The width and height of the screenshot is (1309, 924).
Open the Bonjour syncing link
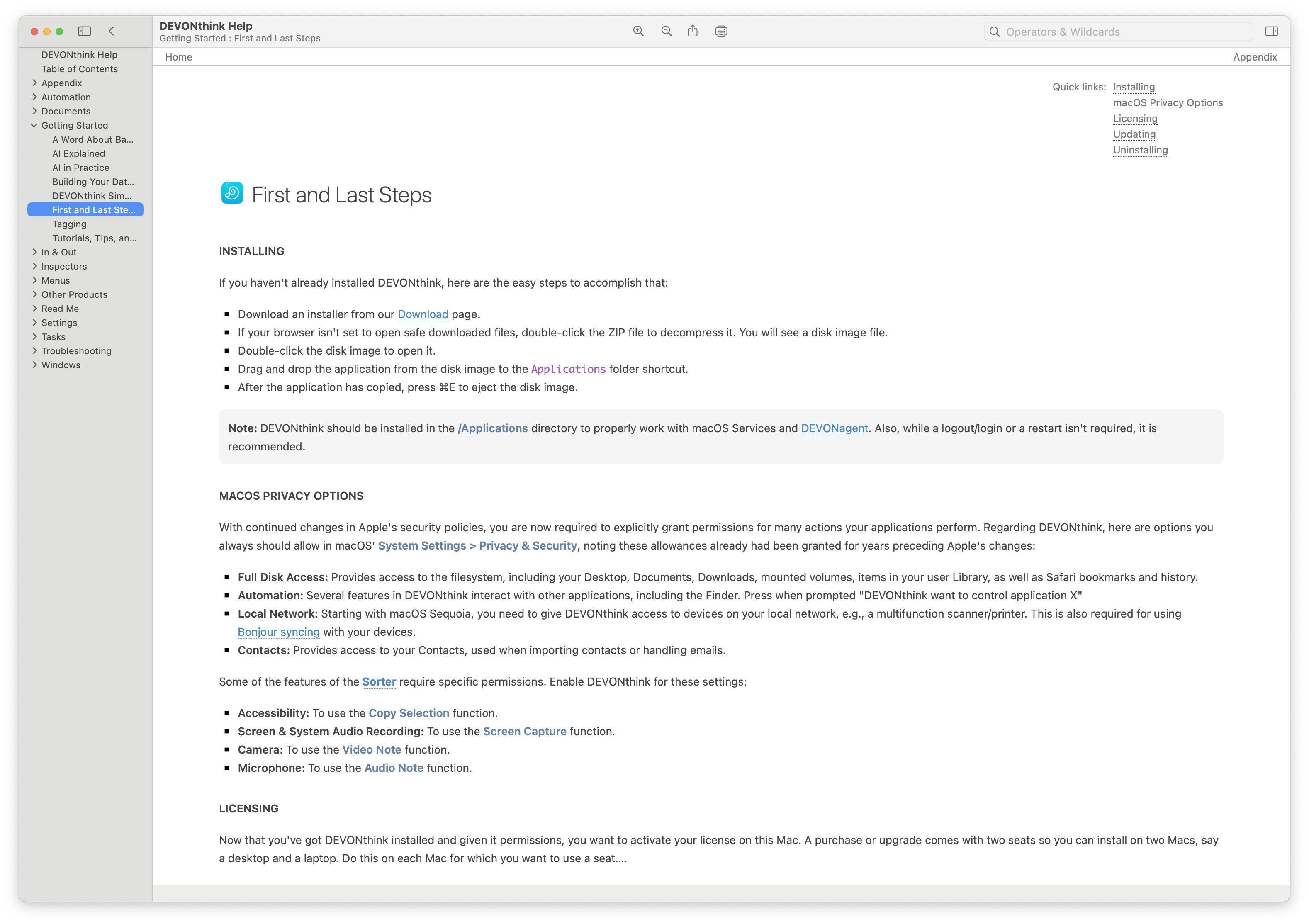[278, 632]
